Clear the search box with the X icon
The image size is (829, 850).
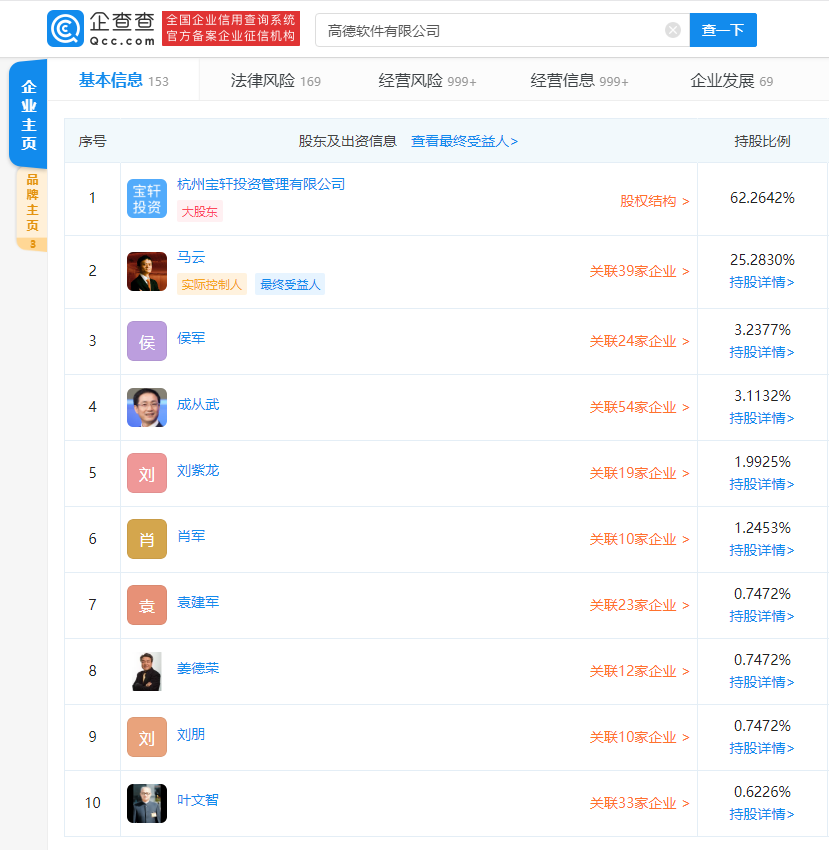[x=672, y=30]
